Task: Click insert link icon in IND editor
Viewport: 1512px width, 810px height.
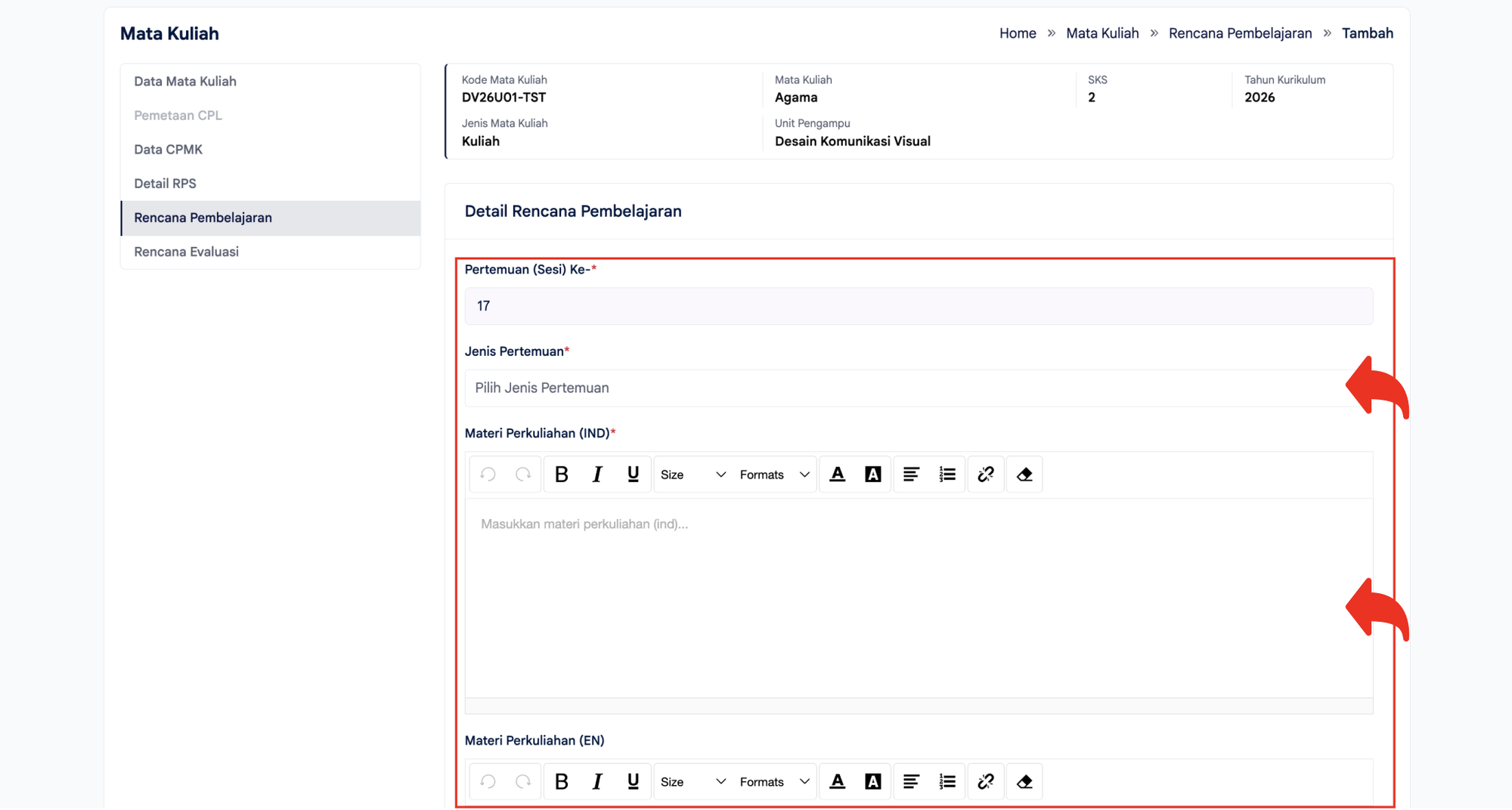Action: [x=986, y=475]
